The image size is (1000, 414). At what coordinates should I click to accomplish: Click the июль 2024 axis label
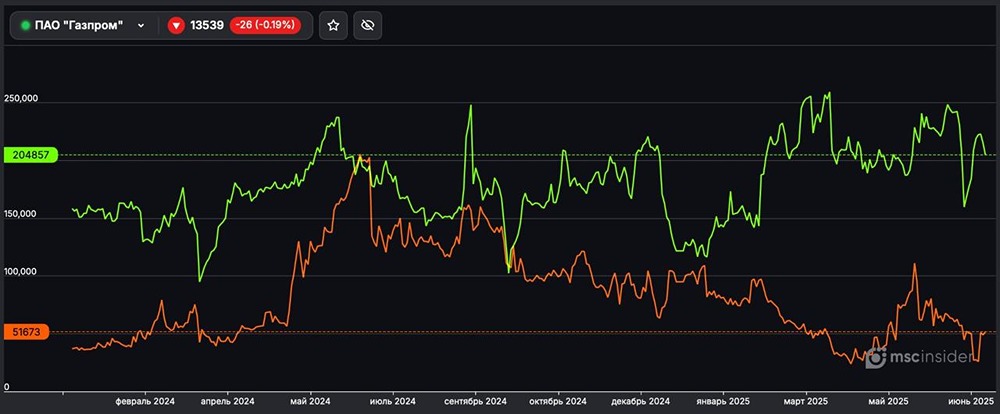(393, 402)
